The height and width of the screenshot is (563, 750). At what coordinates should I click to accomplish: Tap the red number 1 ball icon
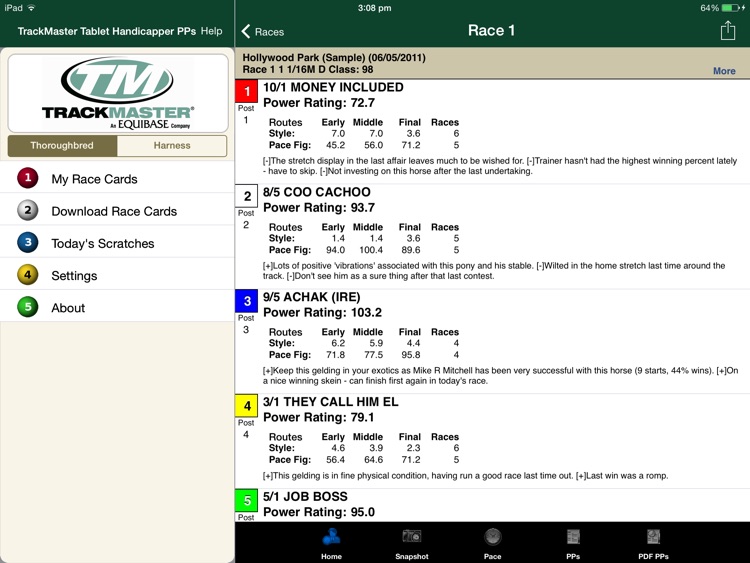[x=28, y=178]
